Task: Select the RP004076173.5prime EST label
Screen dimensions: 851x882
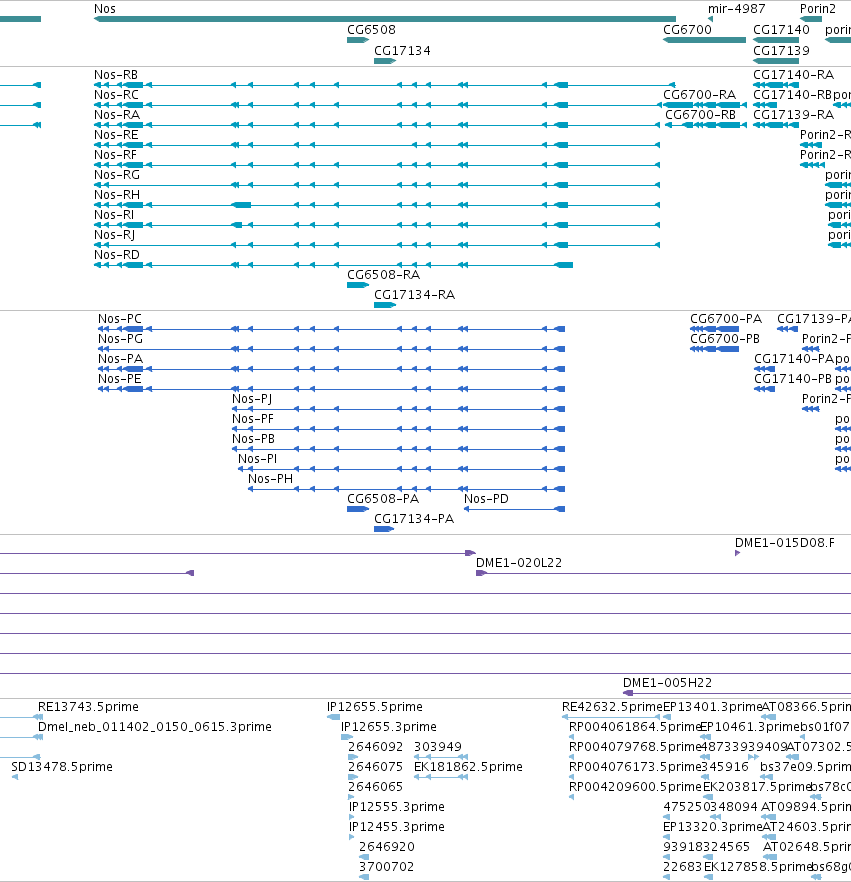Action: 635,767
